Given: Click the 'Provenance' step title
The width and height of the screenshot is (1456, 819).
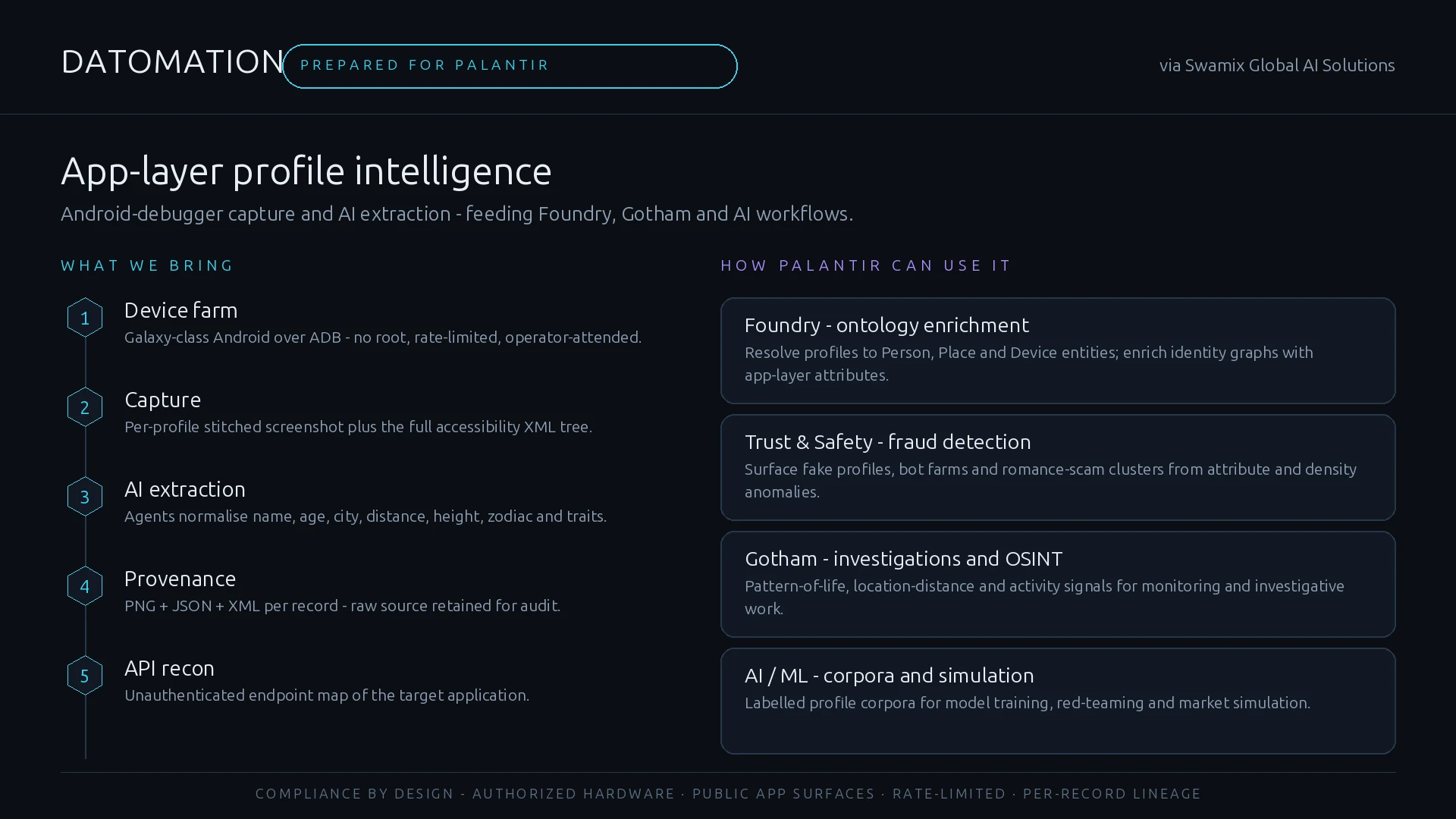Looking at the screenshot, I should (x=180, y=579).
